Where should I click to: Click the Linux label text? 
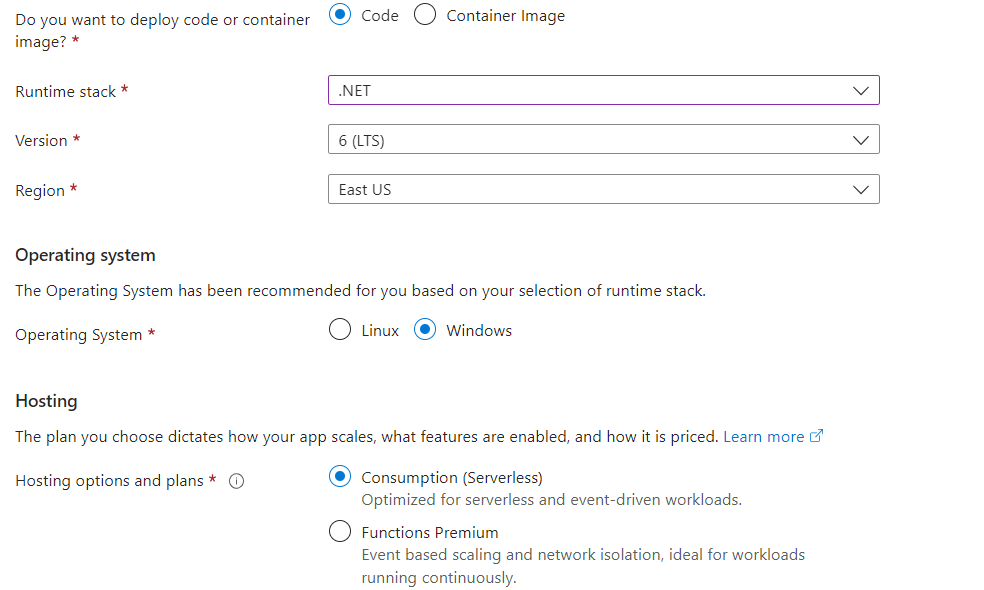[380, 331]
